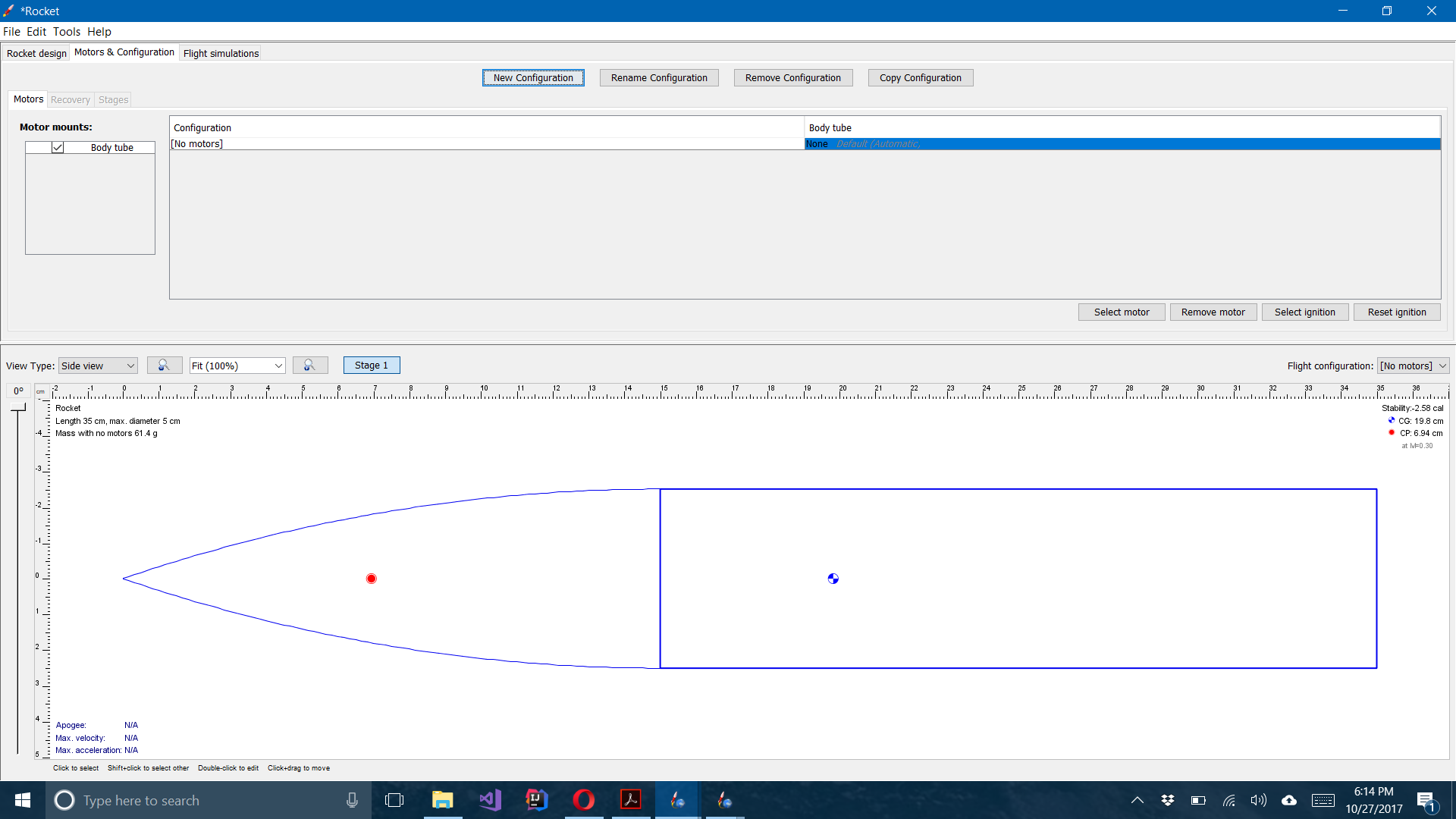Toggle the Body tube motor mount checkbox
Image resolution: width=1456 pixels, height=819 pixels.
[58, 147]
